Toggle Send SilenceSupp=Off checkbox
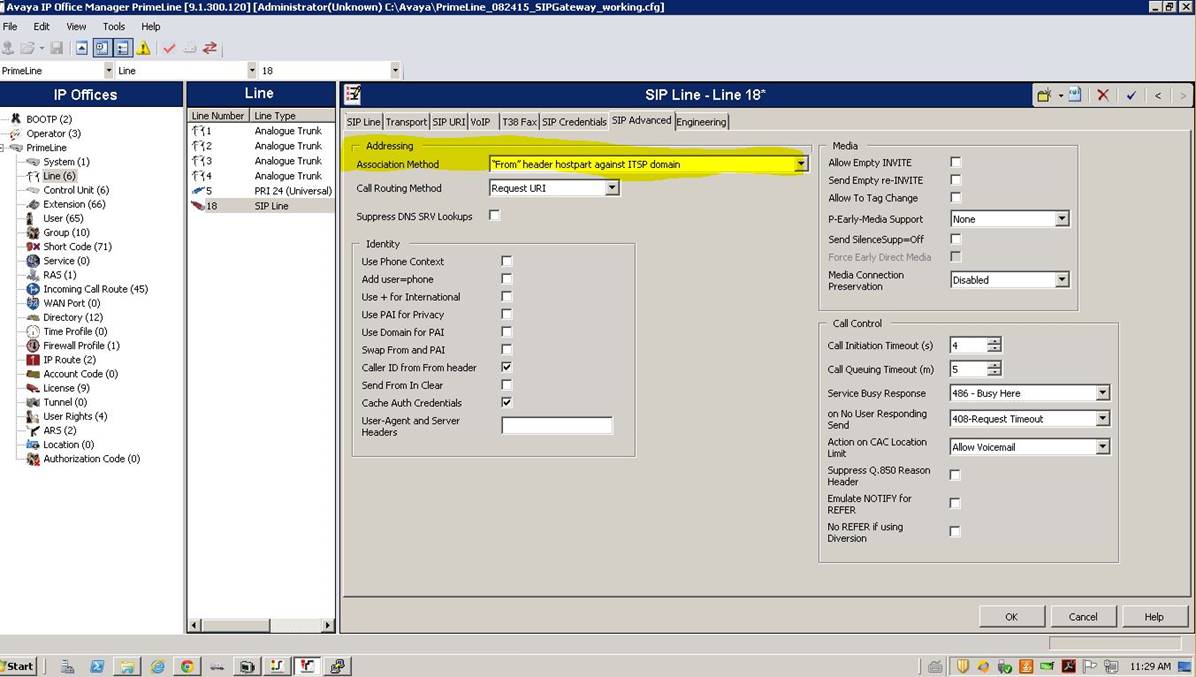The height and width of the screenshot is (677, 1196). (x=956, y=239)
